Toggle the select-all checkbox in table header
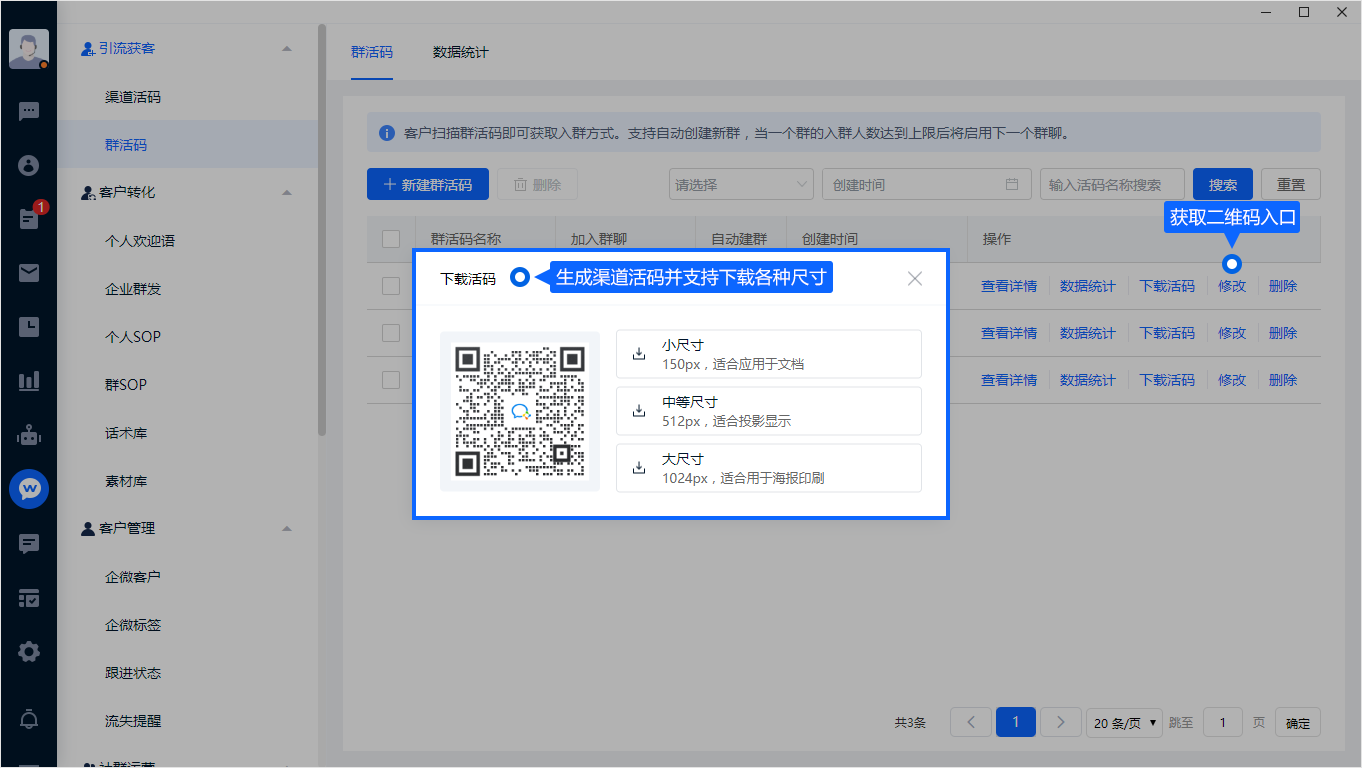Screen dimensions: 1362x768 (391, 239)
